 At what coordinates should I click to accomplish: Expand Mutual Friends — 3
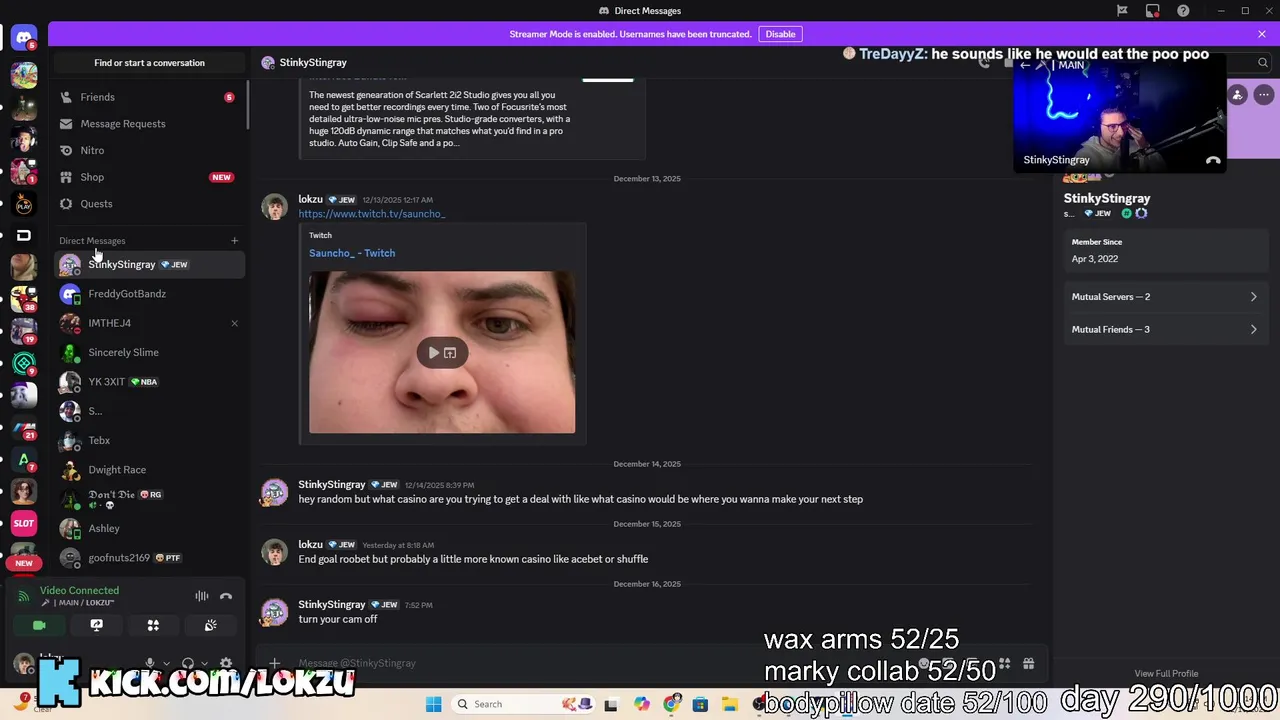pyautogui.click(x=1164, y=329)
